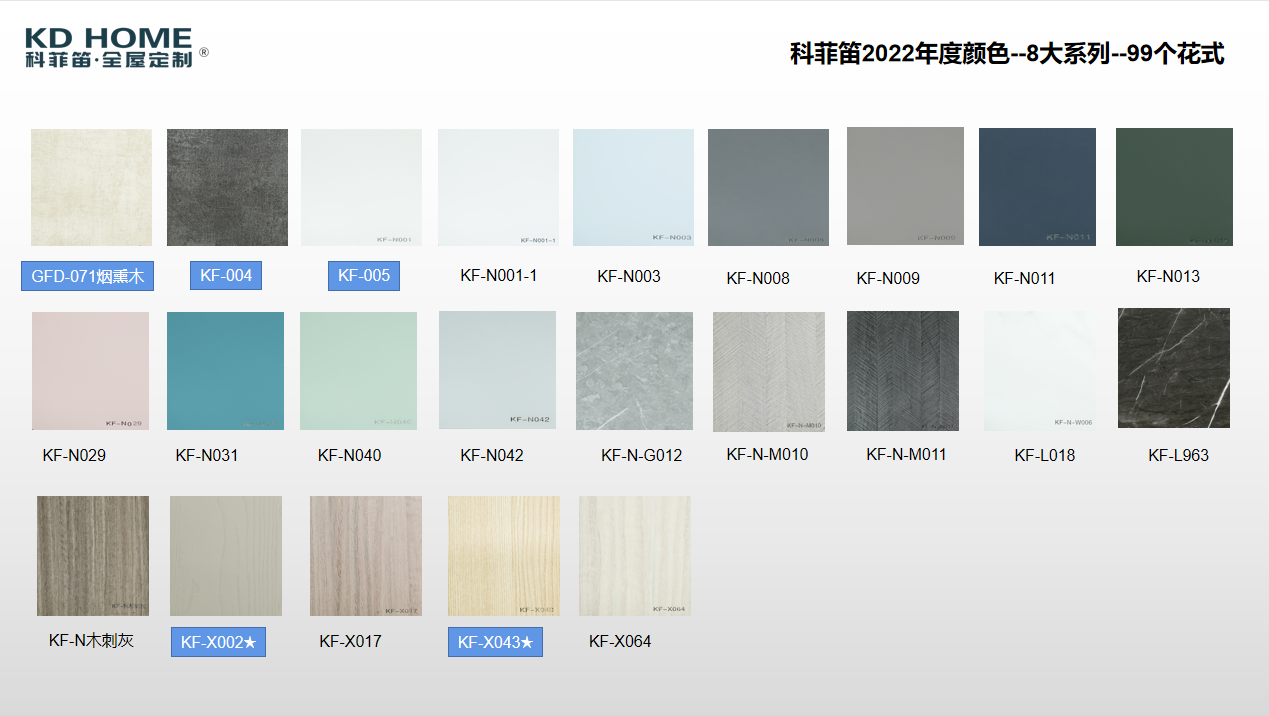Choose the pale pink swatch above KF-N029

pyautogui.click(x=90, y=371)
